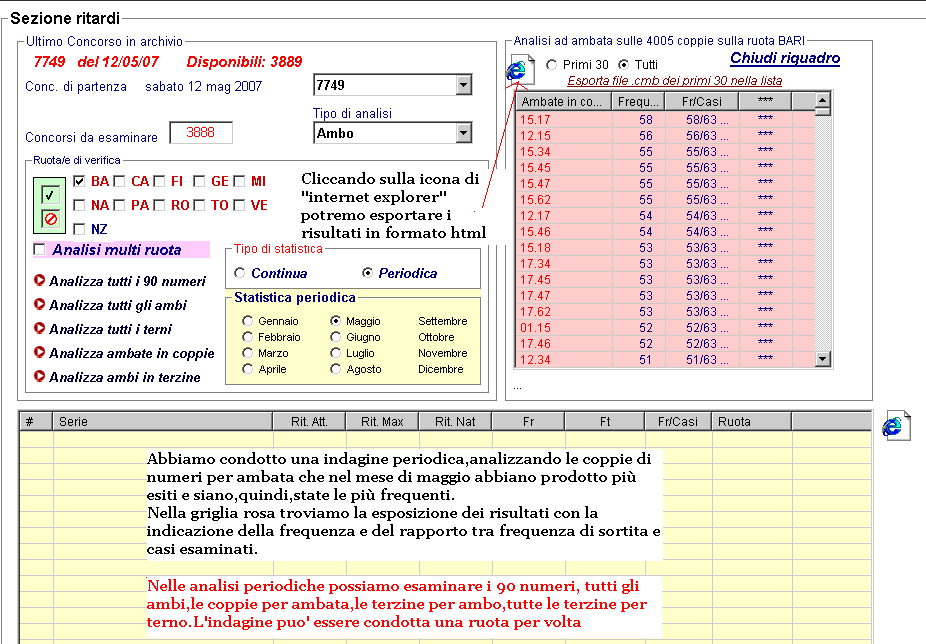Screen dimensions: 926x644
Task: Click red bullet for Analizza ambate in coppie
Action: click(39, 353)
